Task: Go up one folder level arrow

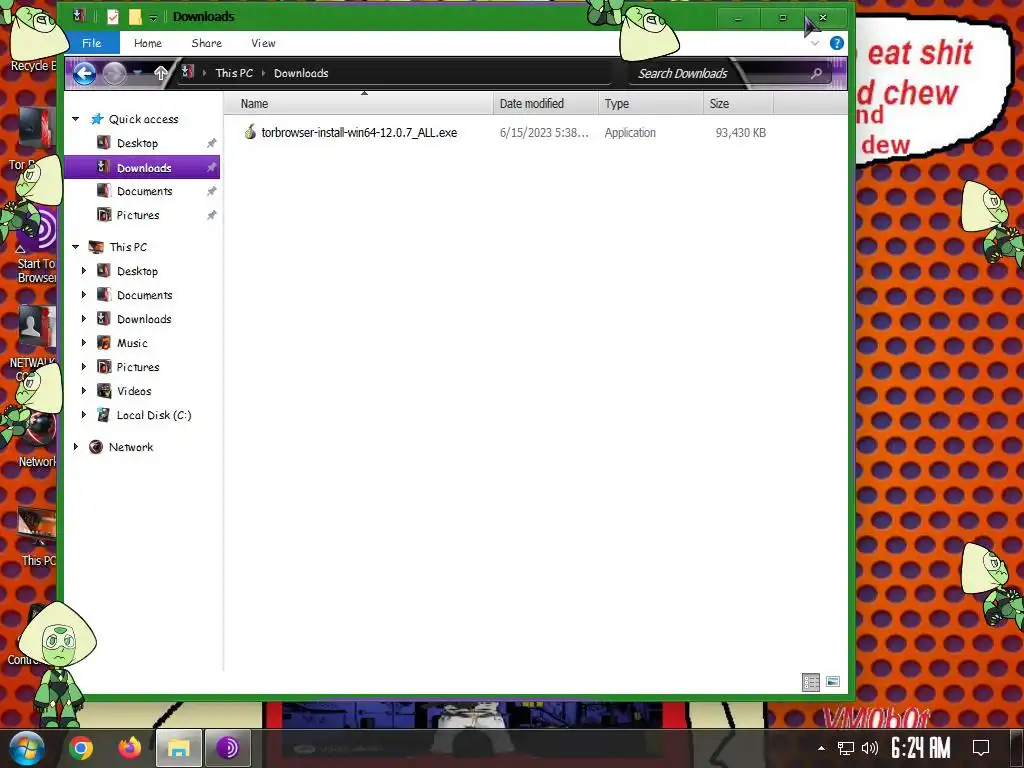Action: (x=161, y=73)
